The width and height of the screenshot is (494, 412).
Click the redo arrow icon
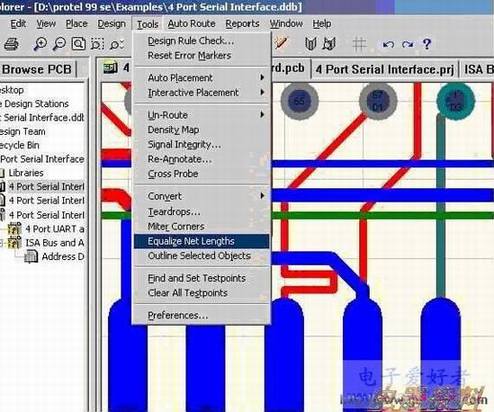point(407,44)
